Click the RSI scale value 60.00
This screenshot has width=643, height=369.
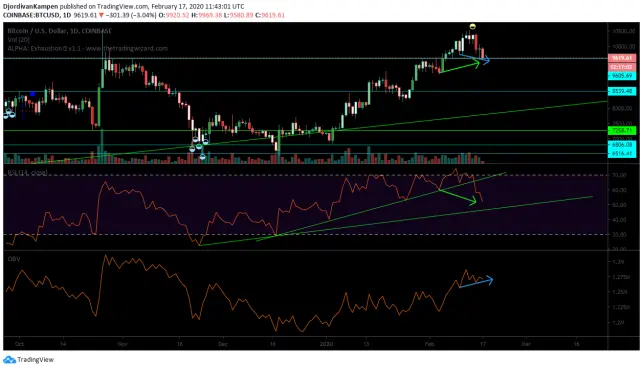619,190
